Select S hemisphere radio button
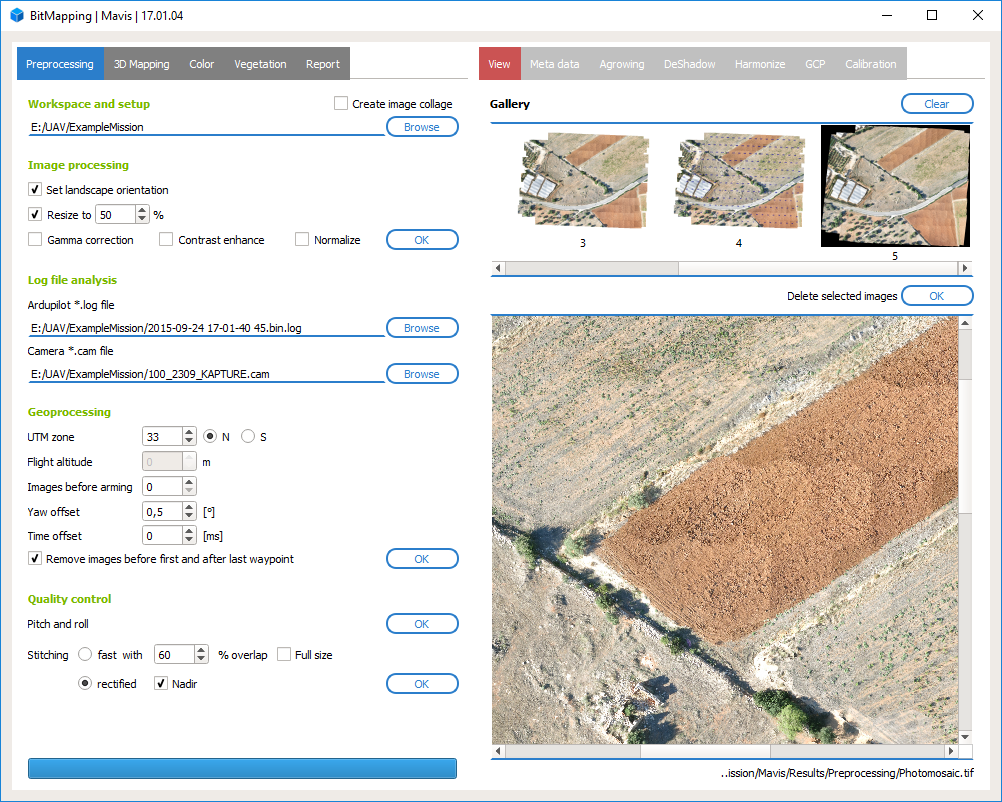Viewport: 1002px width, 802px height. point(248,437)
